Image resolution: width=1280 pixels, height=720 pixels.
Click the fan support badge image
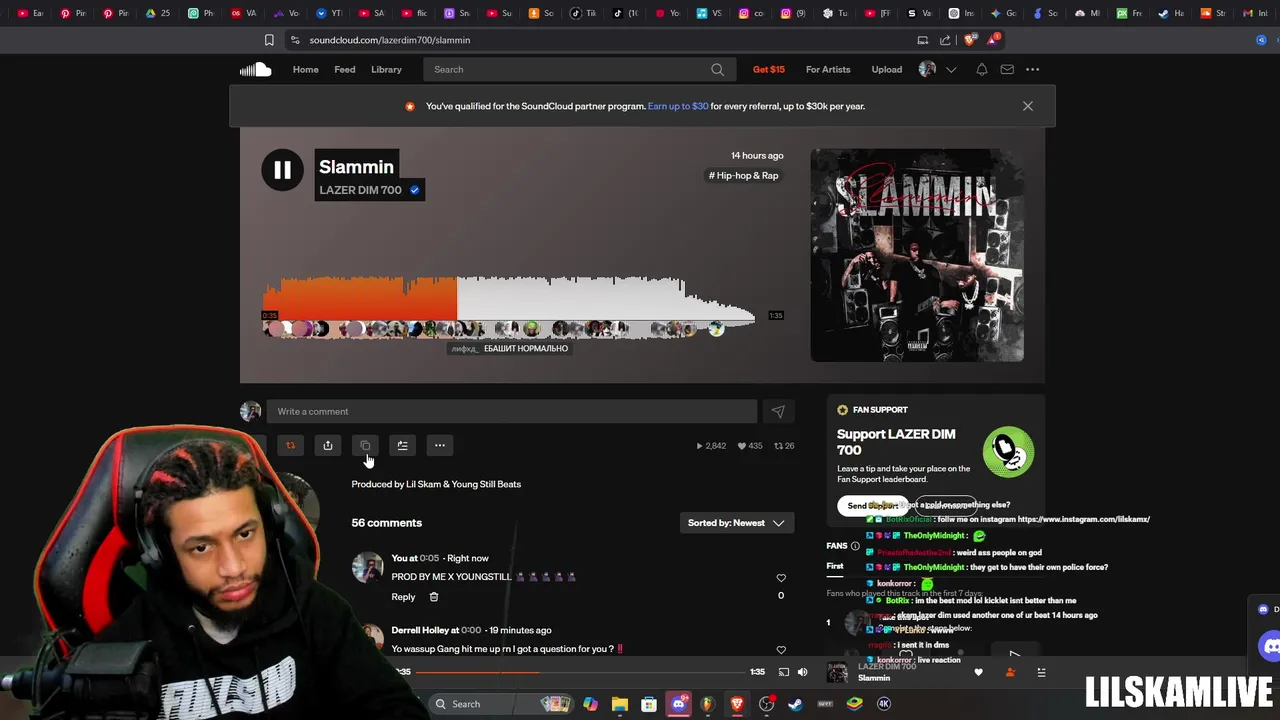pos(1008,452)
